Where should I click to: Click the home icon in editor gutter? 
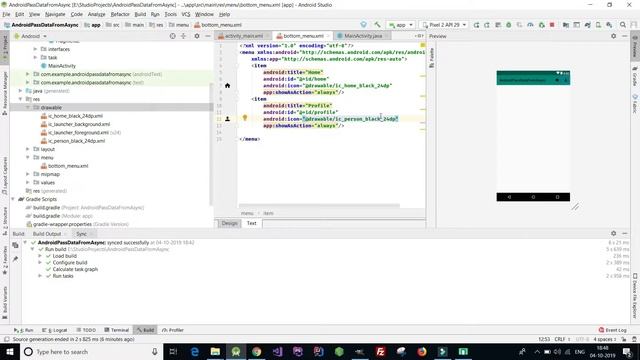point(227,85)
